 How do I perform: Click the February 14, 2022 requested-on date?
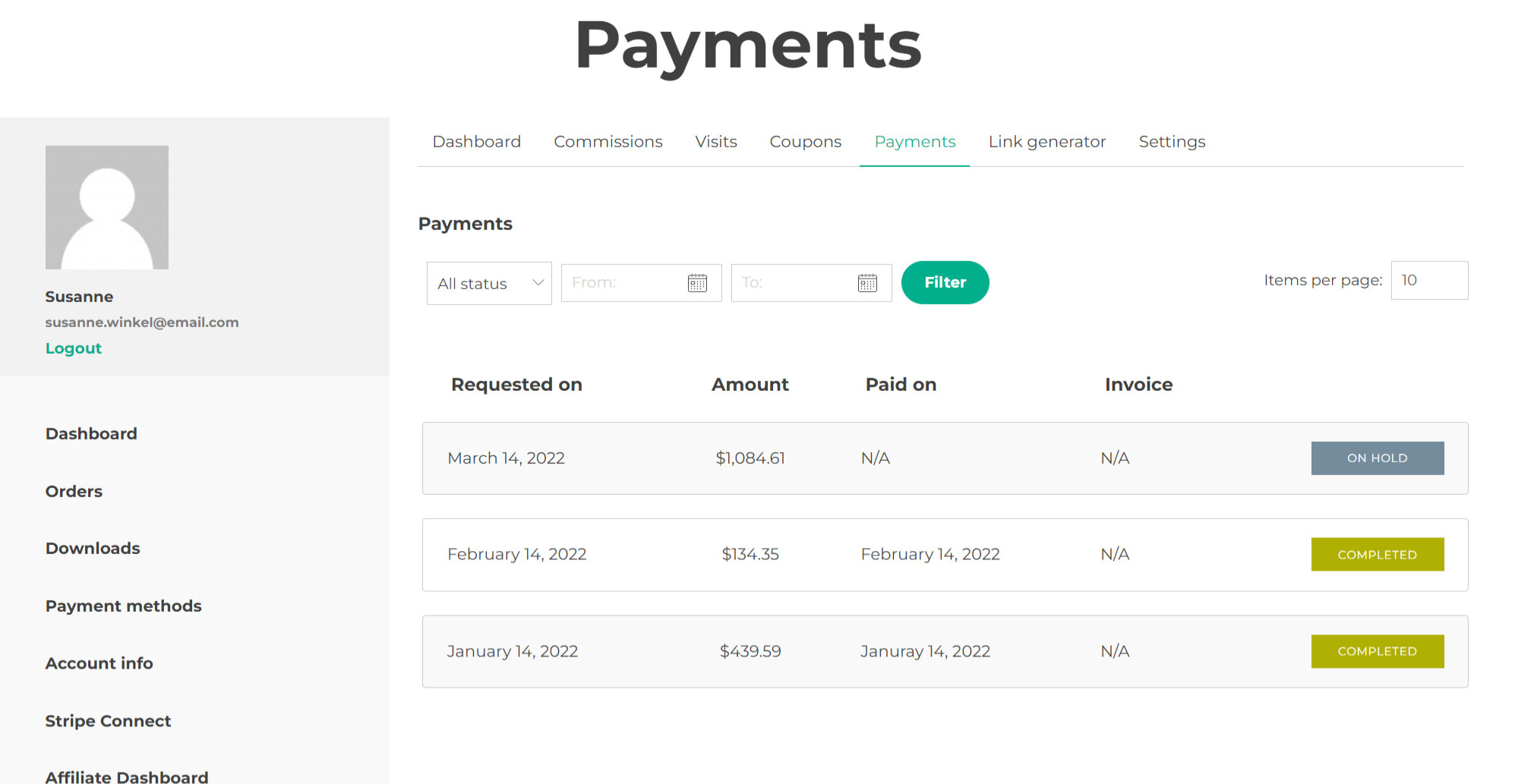517,555
